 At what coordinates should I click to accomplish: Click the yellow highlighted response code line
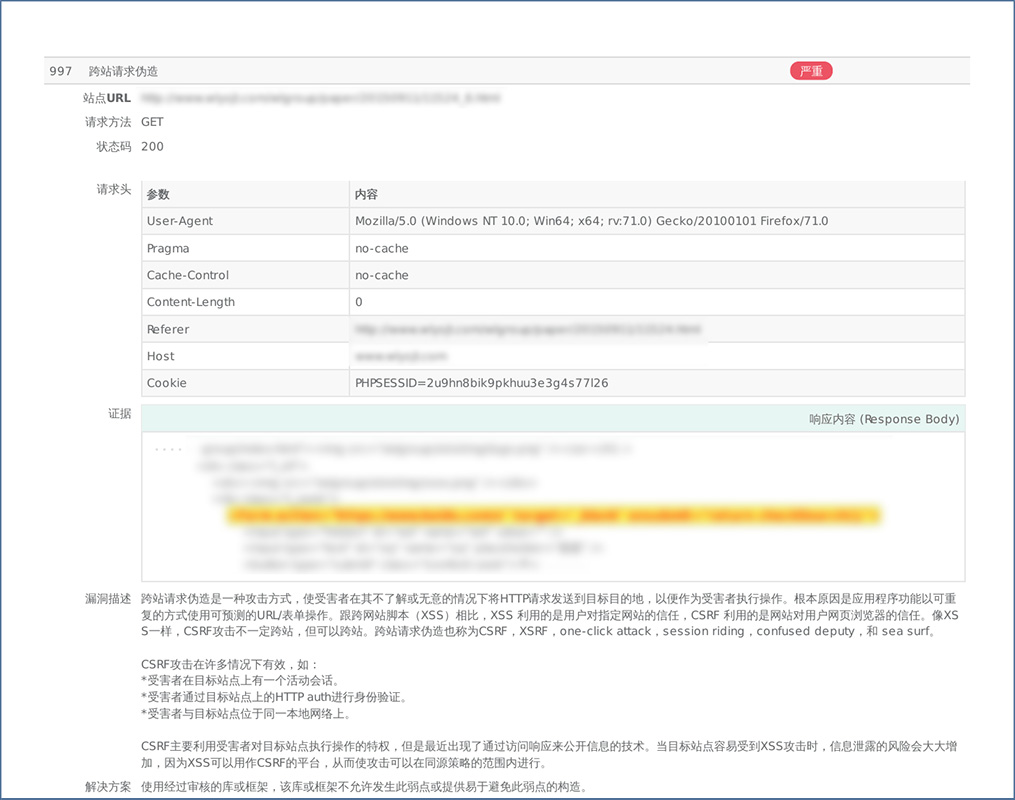tap(553, 515)
